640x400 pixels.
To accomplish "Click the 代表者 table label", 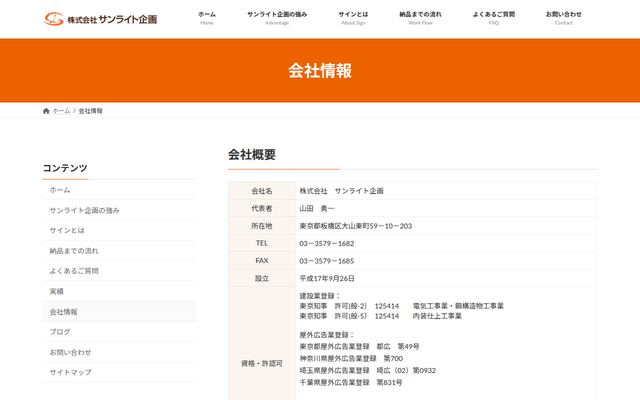I will (262, 208).
